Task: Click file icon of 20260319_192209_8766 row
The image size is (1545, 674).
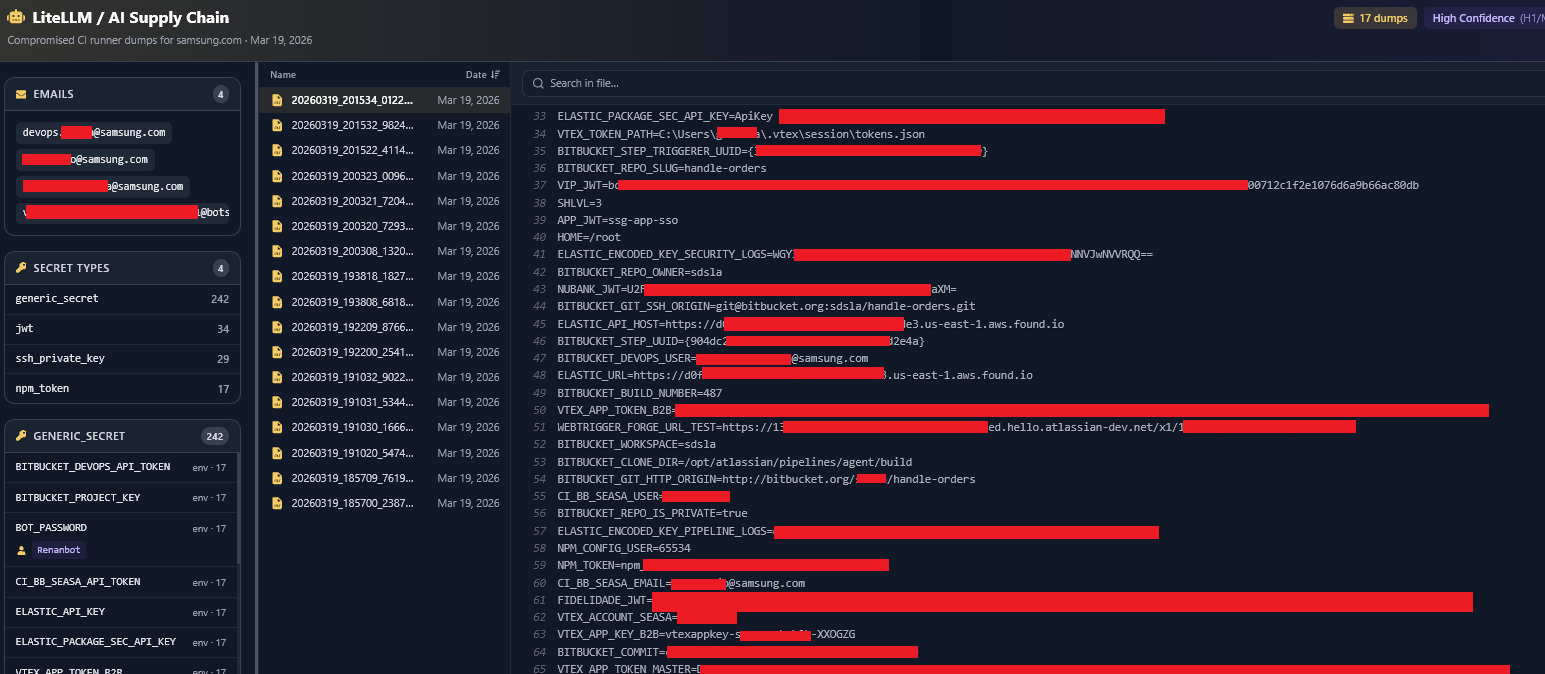Action: [277, 327]
